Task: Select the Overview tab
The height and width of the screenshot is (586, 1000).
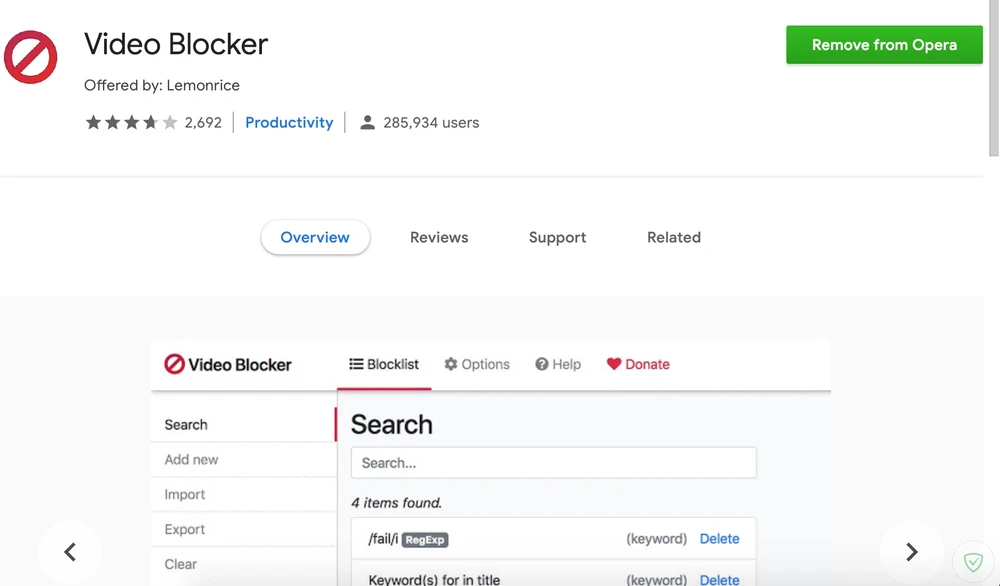Action: coord(315,238)
